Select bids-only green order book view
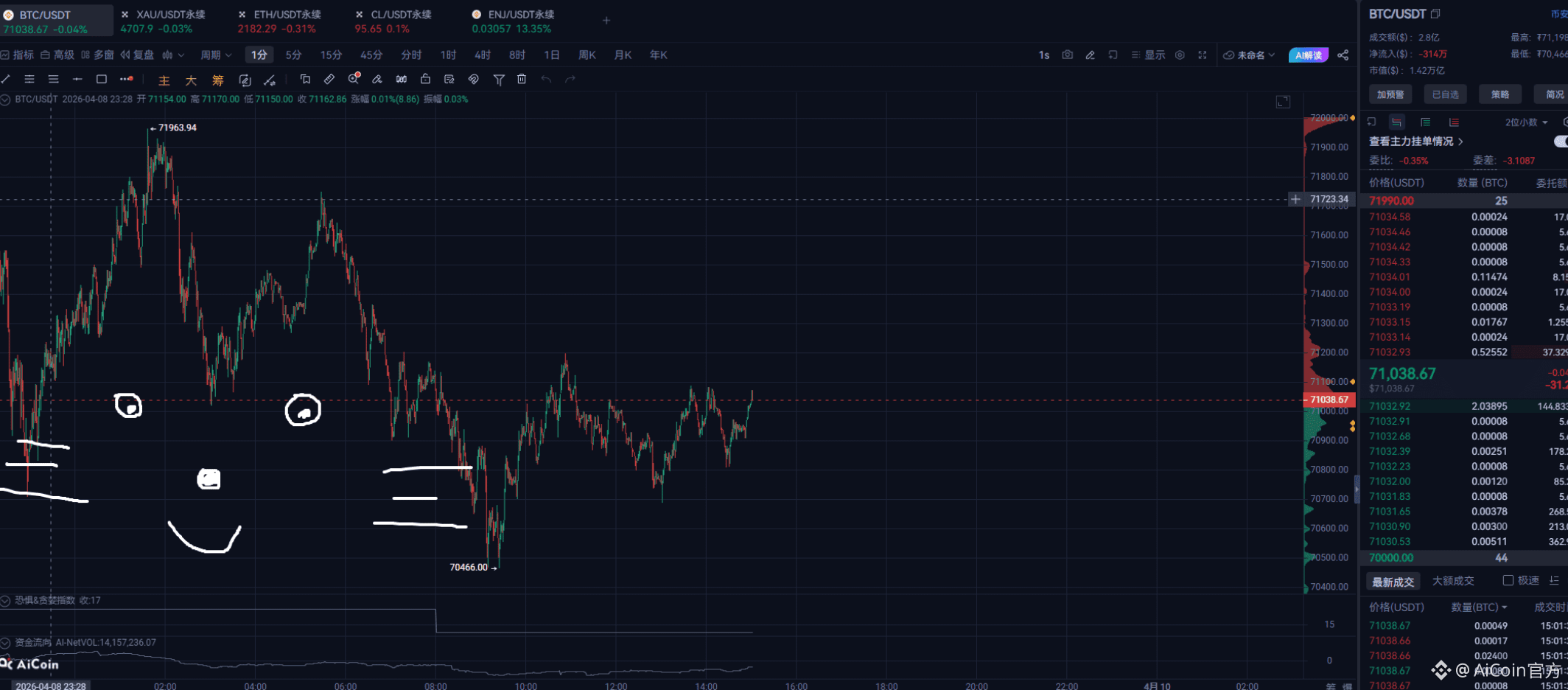 (1425, 122)
